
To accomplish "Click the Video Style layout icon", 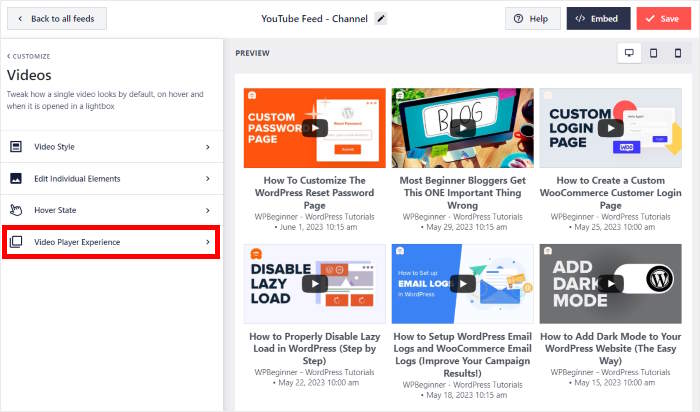I will [x=16, y=146].
